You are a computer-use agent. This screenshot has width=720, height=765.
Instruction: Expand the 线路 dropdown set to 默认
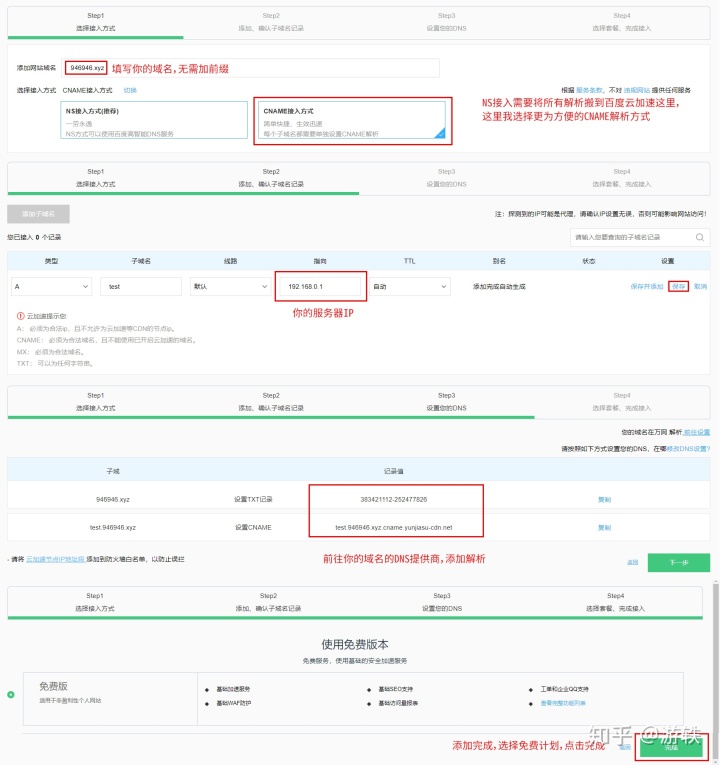(229, 286)
